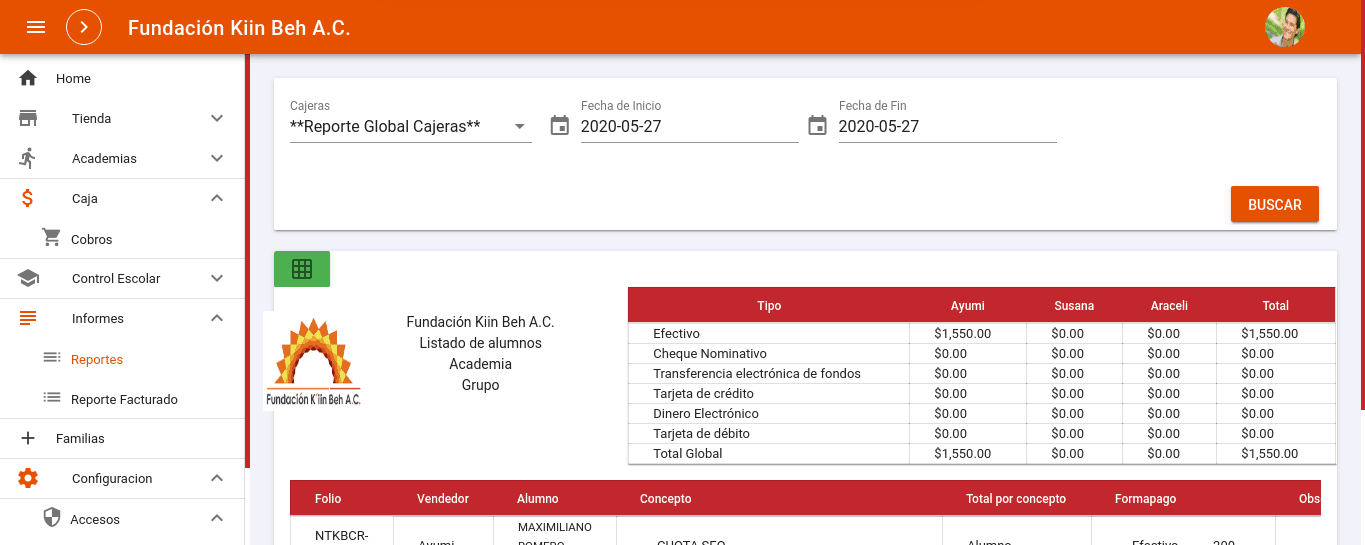Click the circled right-arrow icon in header
The width and height of the screenshot is (1365, 545).
[84, 27]
